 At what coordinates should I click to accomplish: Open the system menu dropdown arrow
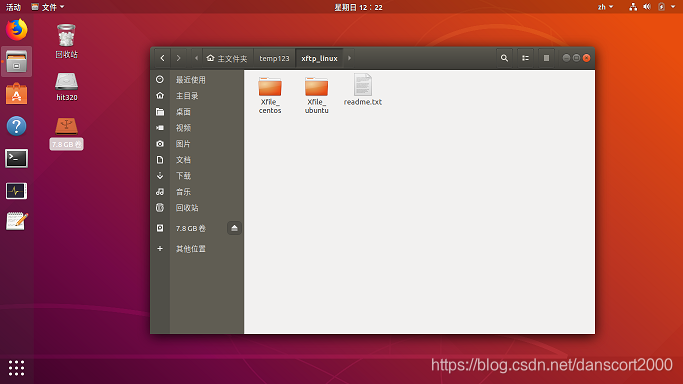pyautogui.click(x=673, y=7)
